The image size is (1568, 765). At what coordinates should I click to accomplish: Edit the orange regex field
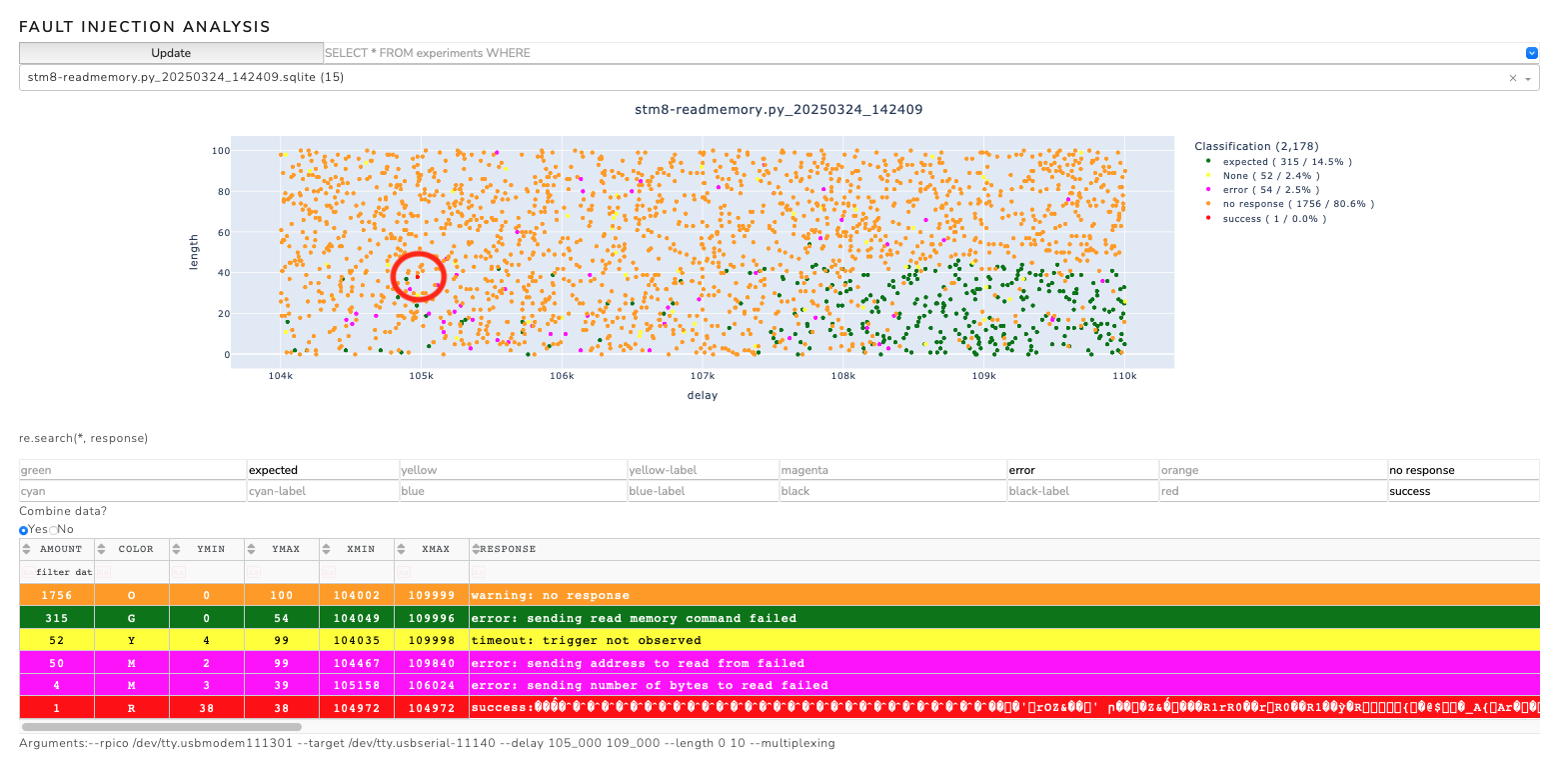1272,470
